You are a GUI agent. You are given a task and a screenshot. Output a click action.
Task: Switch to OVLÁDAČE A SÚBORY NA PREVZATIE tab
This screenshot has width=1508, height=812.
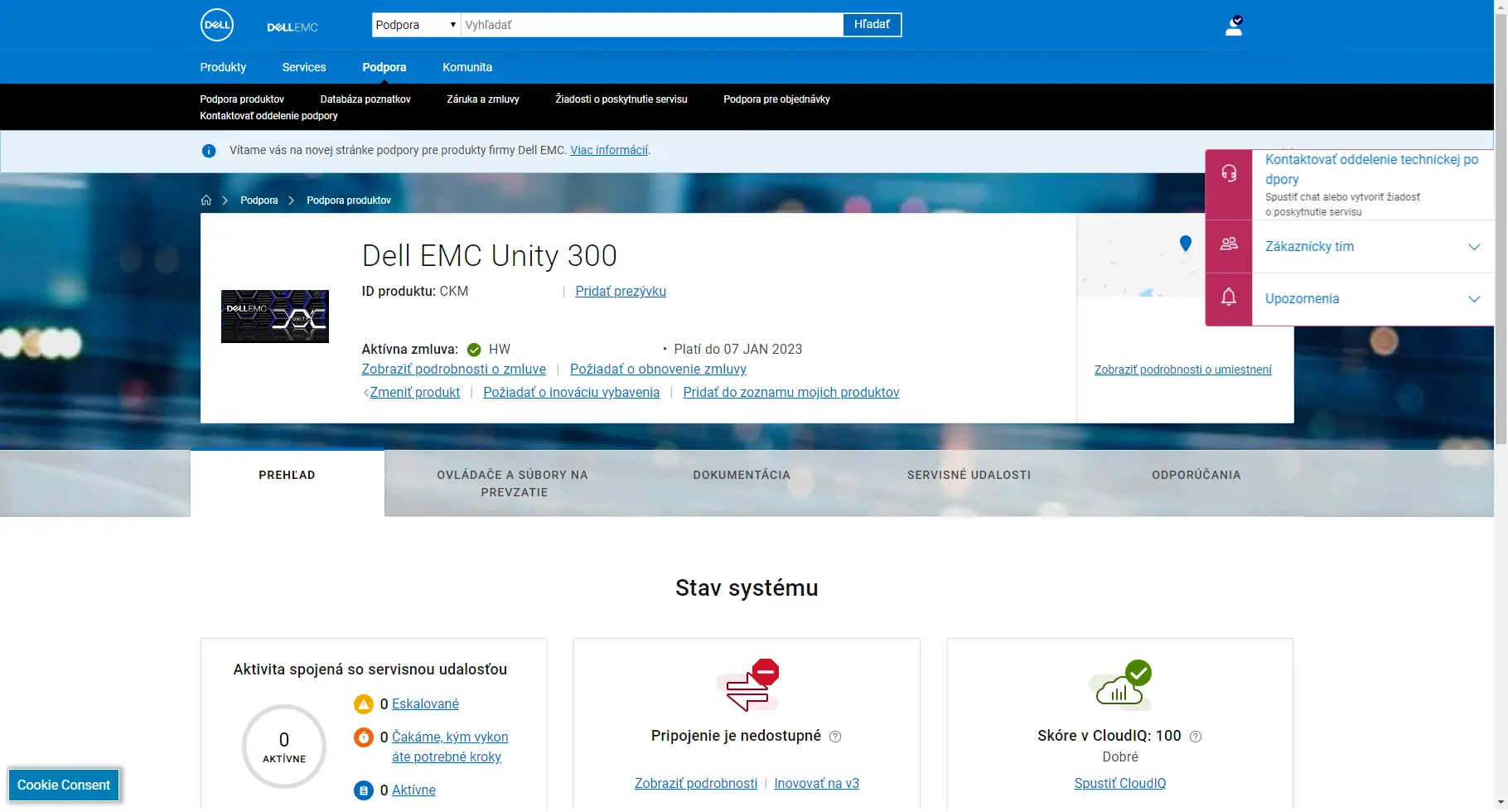513,484
